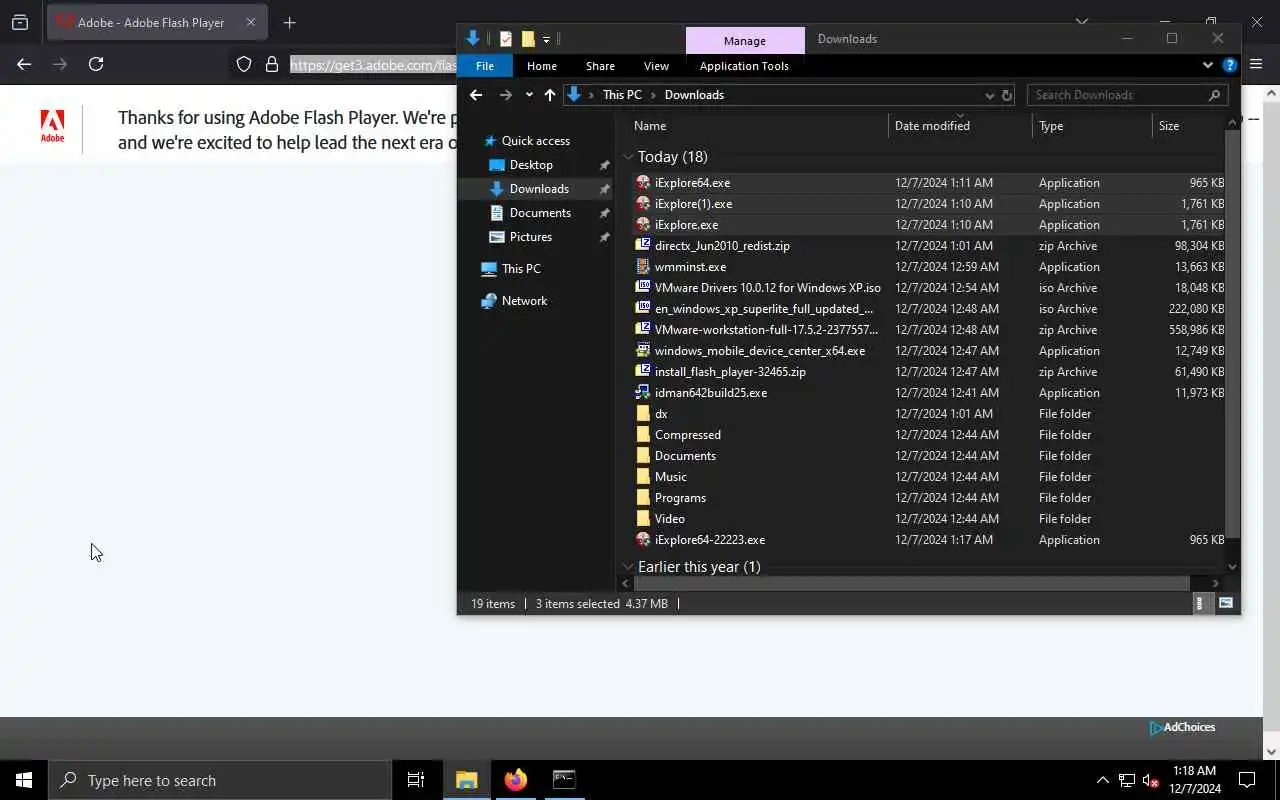
Task: Sort files by Type column
Action: point(1092,126)
